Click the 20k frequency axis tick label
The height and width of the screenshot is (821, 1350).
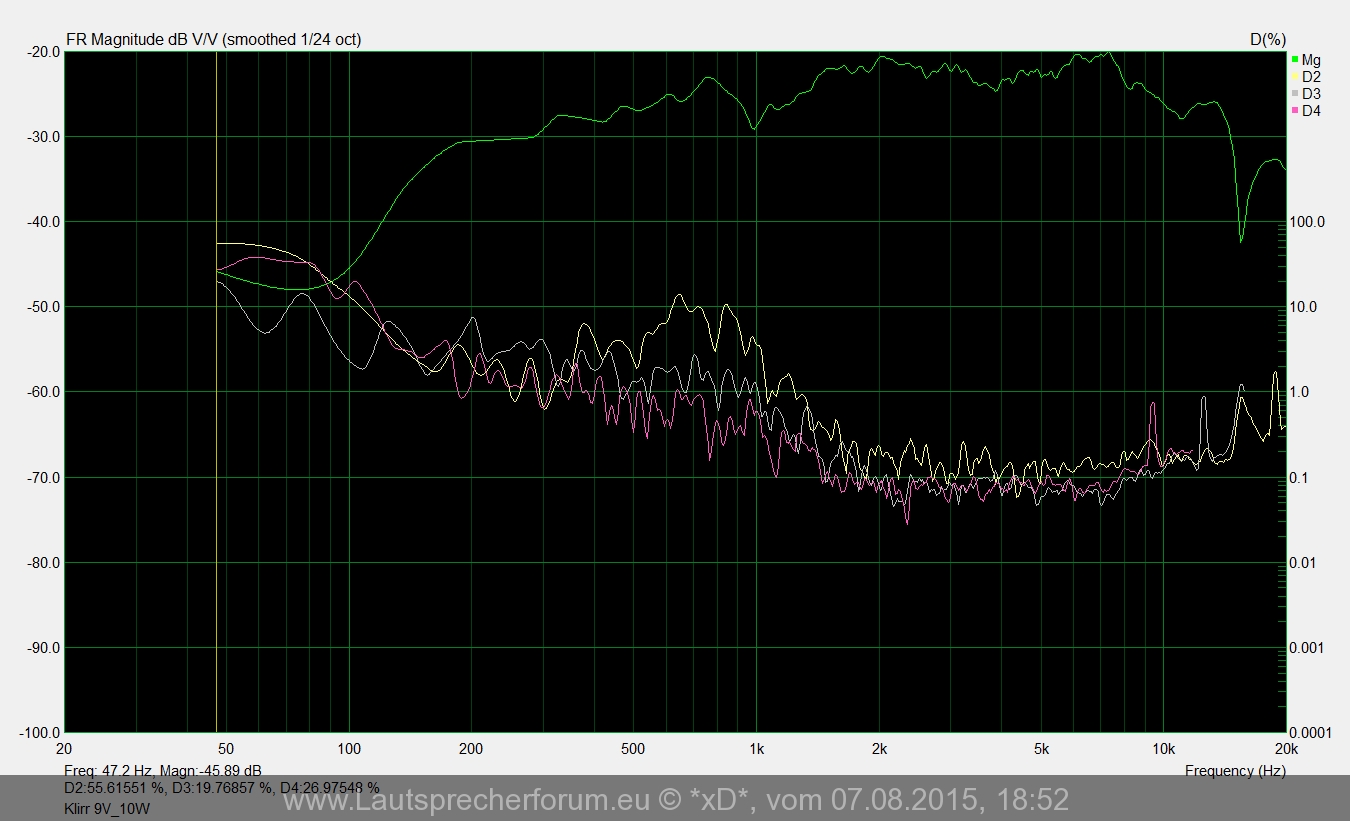(x=1285, y=749)
